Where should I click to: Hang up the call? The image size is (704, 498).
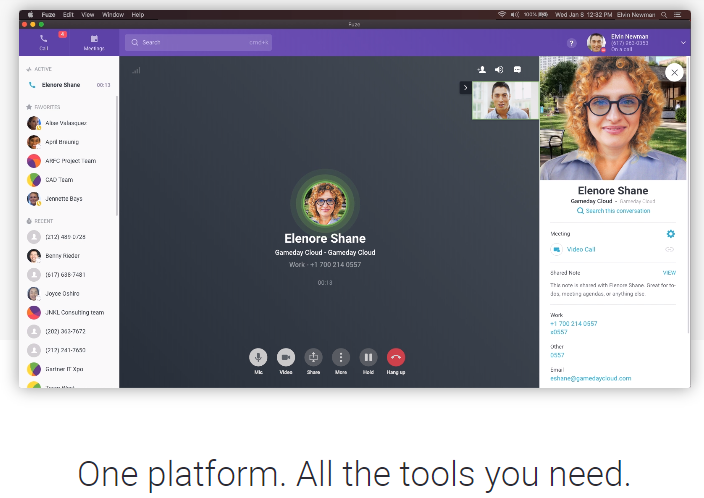(396, 357)
